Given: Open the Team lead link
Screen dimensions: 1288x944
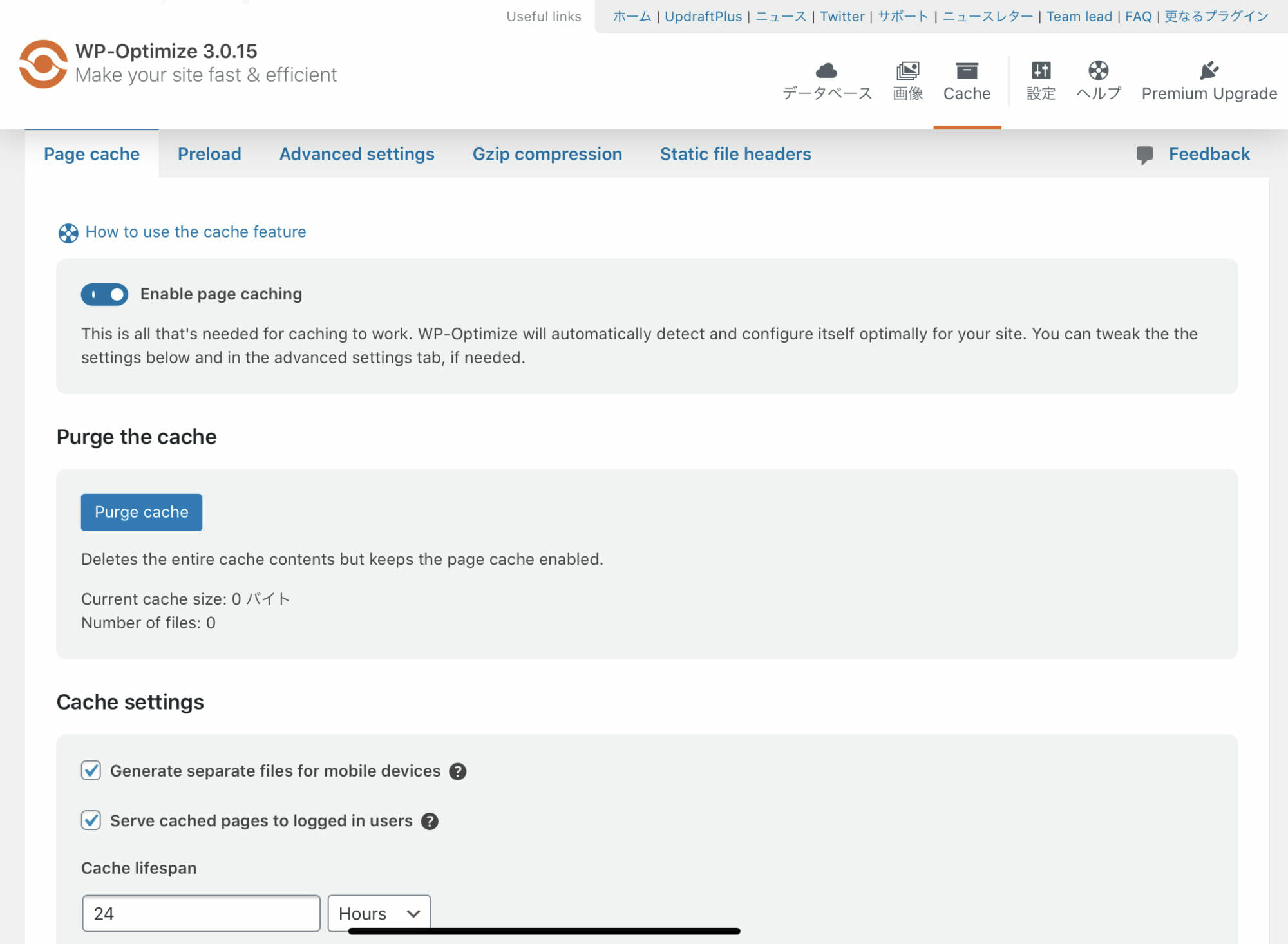Looking at the screenshot, I should pyautogui.click(x=1079, y=17).
